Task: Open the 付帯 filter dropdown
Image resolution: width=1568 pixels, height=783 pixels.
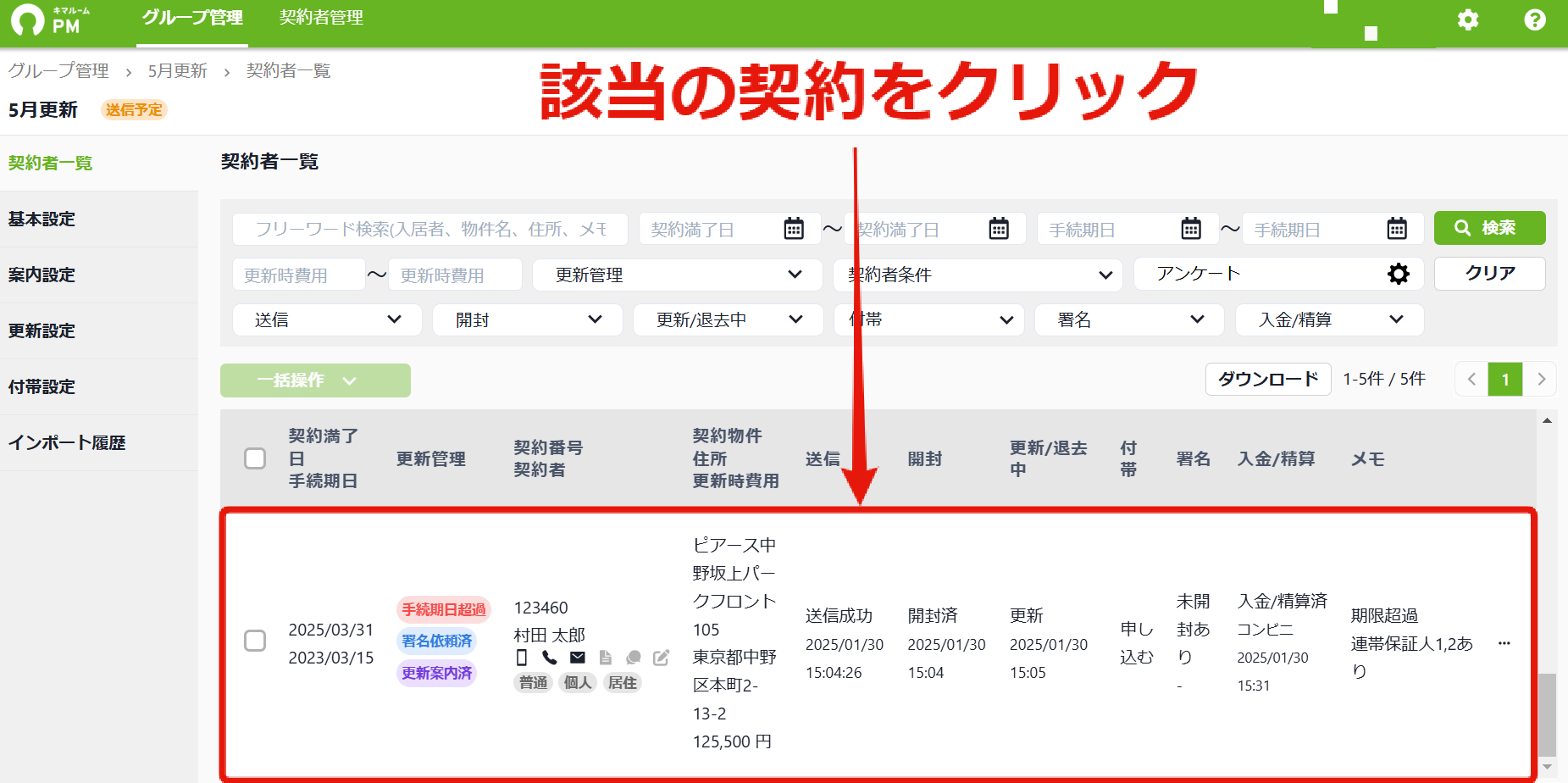Action: click(x=929, y=319)
